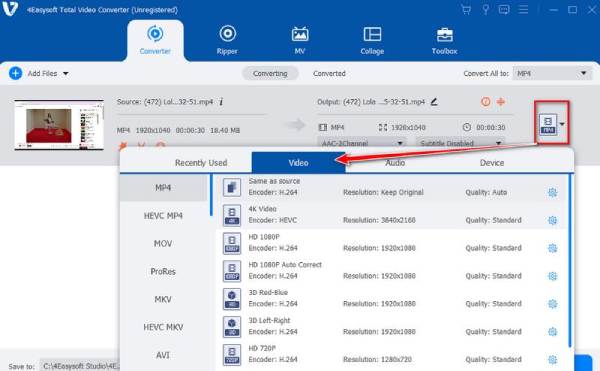Screen dimensions: 600x371
Task: Expand the output format dropdown arrow
Action: tap(562, 124)
